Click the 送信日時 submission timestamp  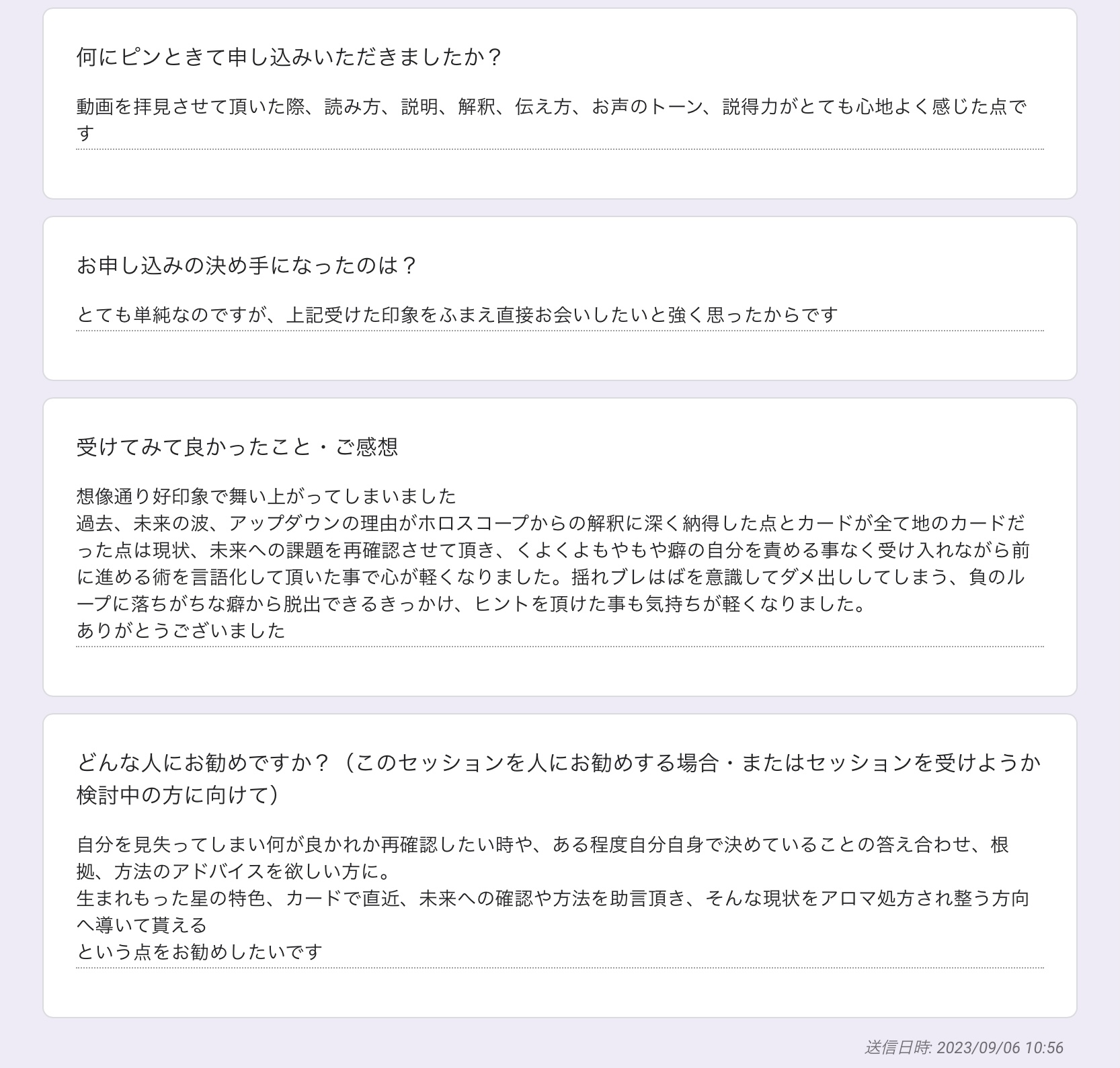tap(964, 1047)
